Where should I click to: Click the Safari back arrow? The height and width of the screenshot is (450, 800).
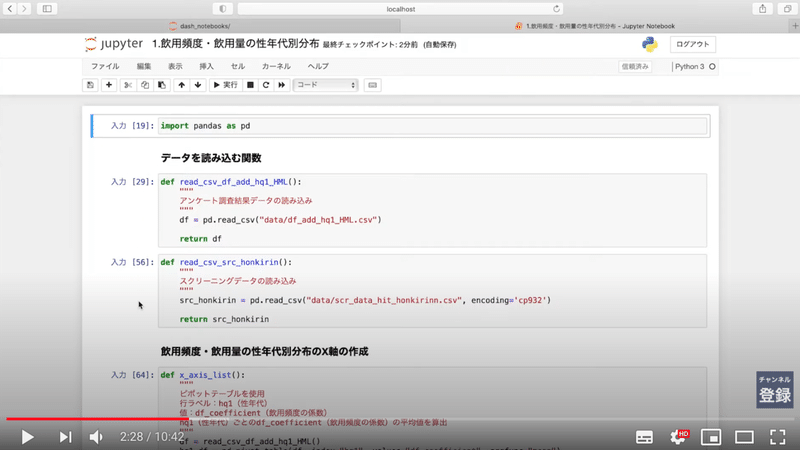coord(10,9)
